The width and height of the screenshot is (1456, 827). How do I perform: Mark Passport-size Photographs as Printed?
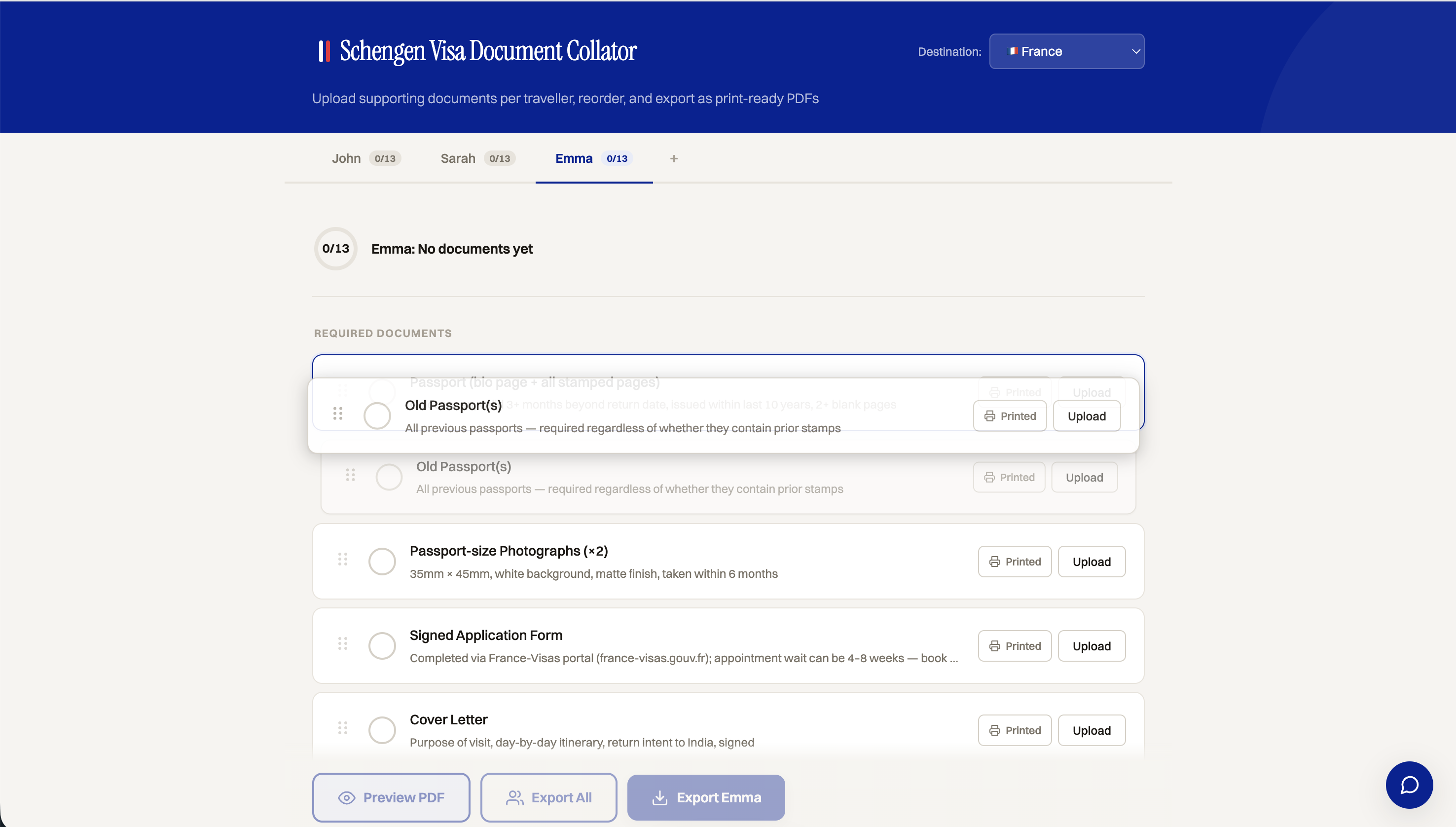coord(1015,562)
